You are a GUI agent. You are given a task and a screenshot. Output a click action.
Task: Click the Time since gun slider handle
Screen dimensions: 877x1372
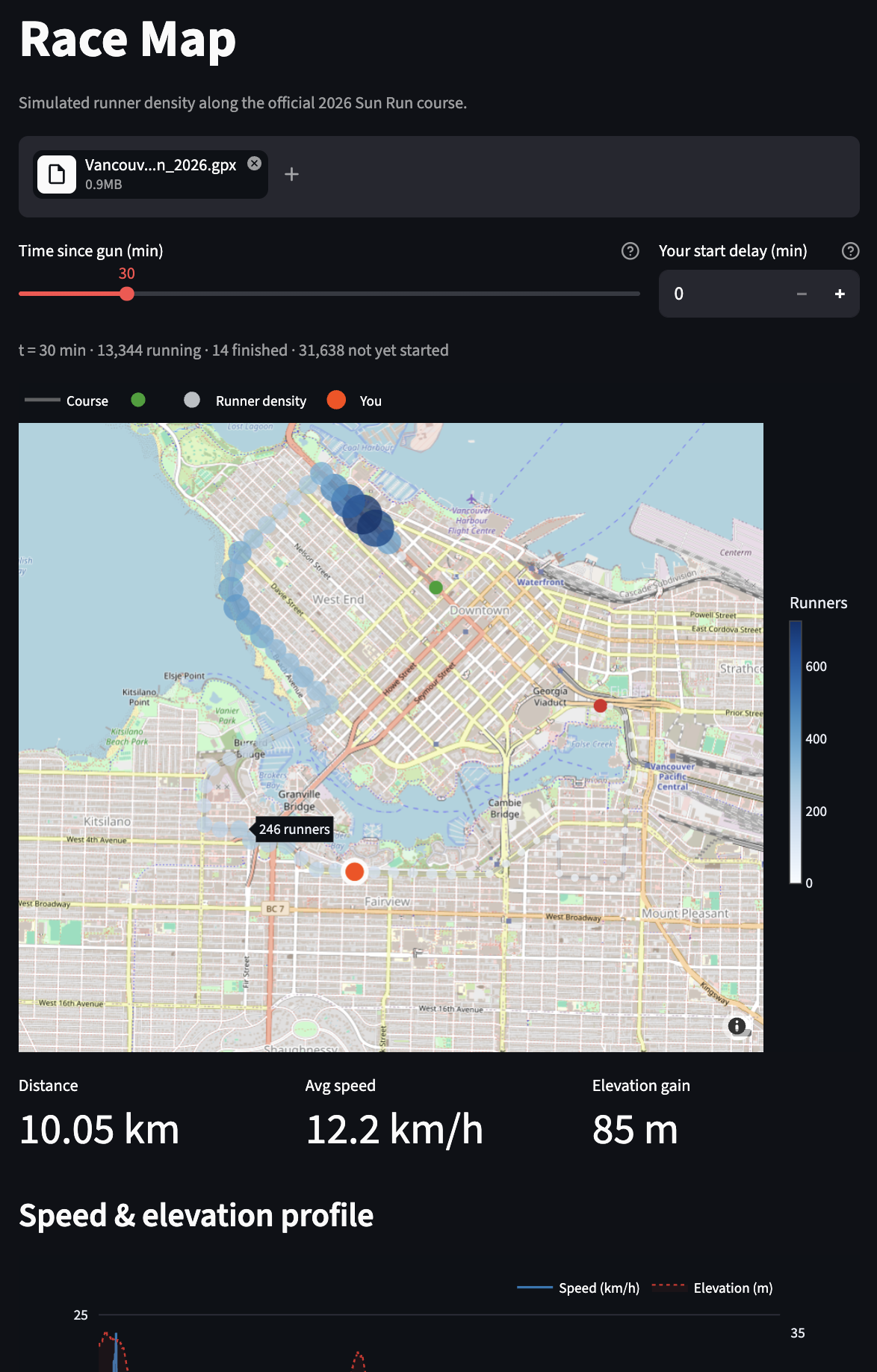127,294
